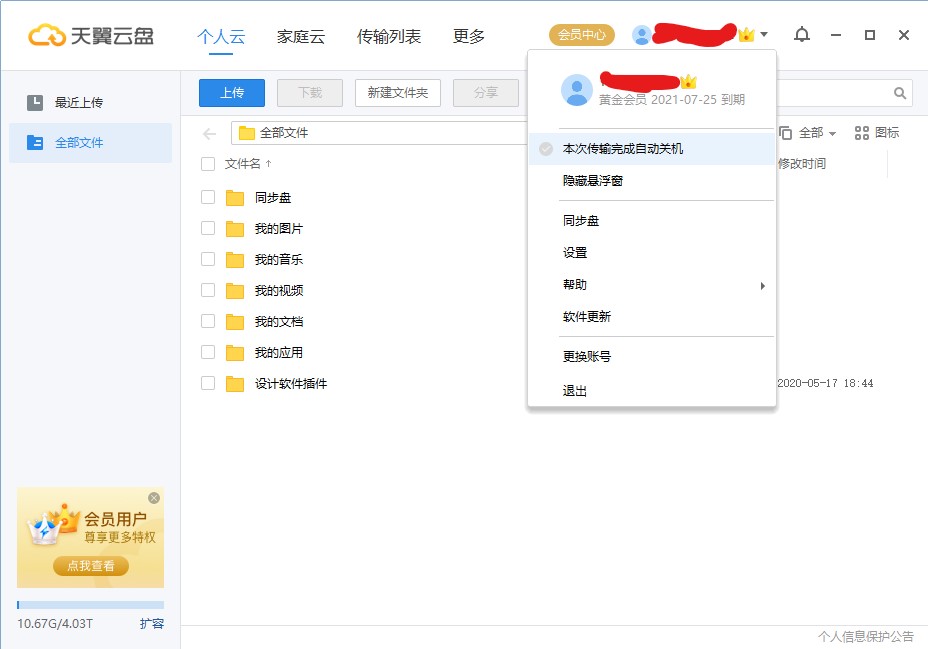Click the 全部文件 path input field
This screenshot has width=928, height=649.
[x=379, y=133]
